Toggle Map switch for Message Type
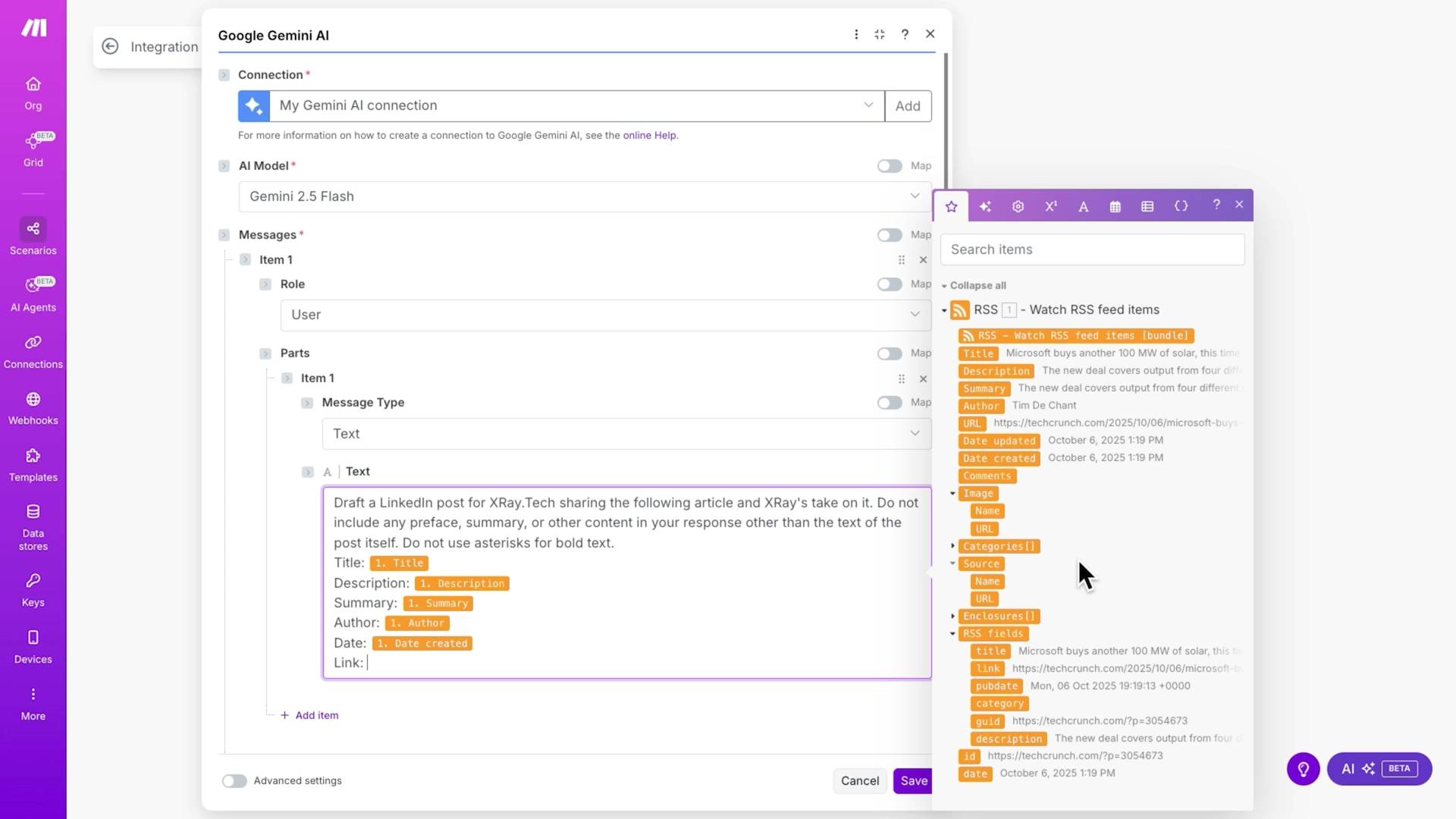Image resolution: width=1456 pixels, height=819 pixels. pos(890,403)
